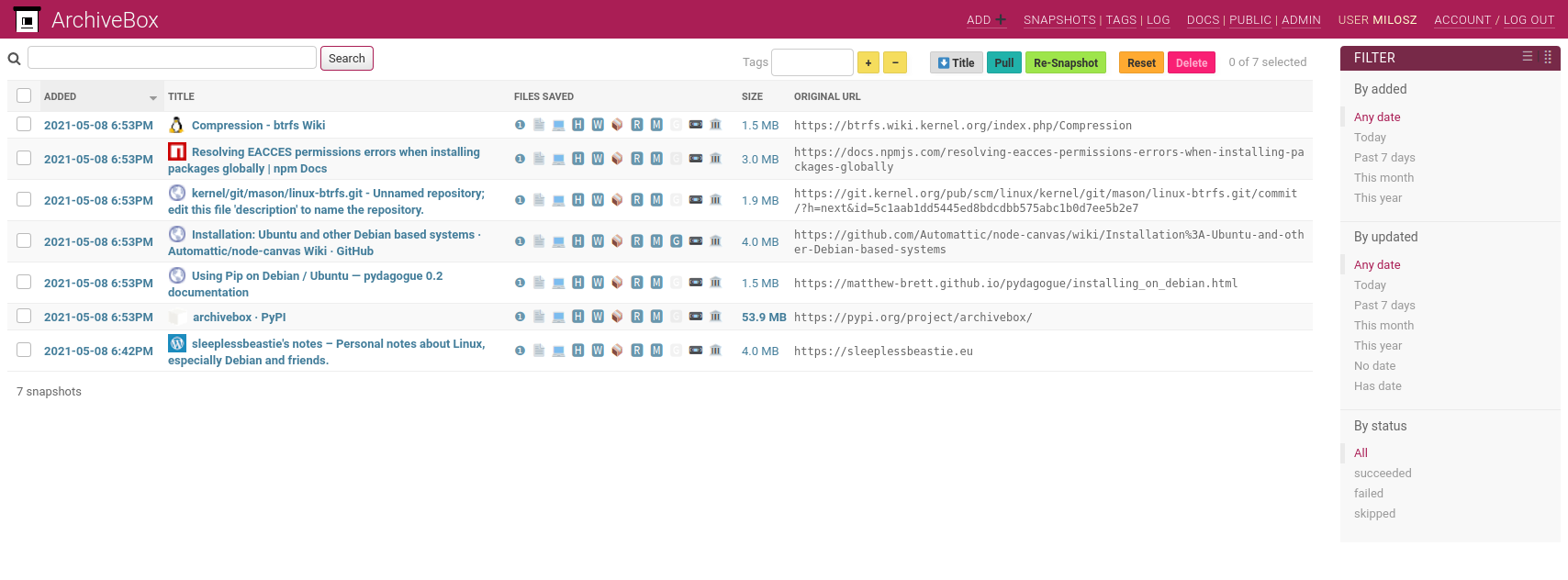
Task: Select the archivebox · PyPI row checkbox
Action: (24, 316)
